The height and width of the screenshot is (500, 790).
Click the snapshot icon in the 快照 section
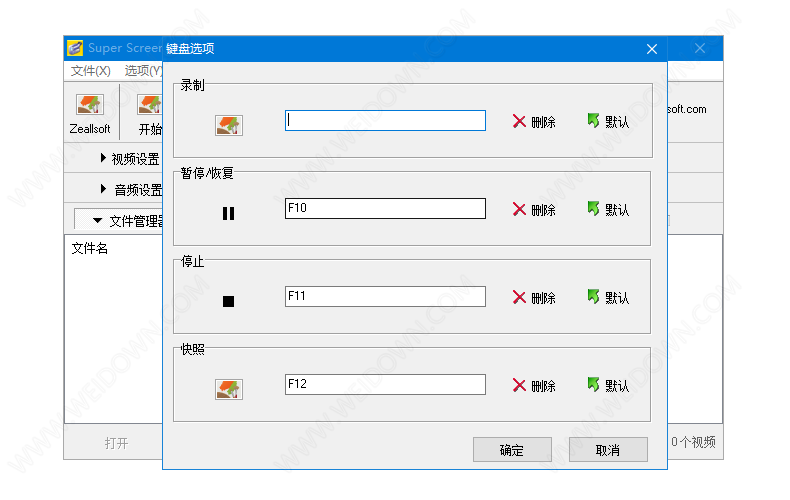(228, 389)
